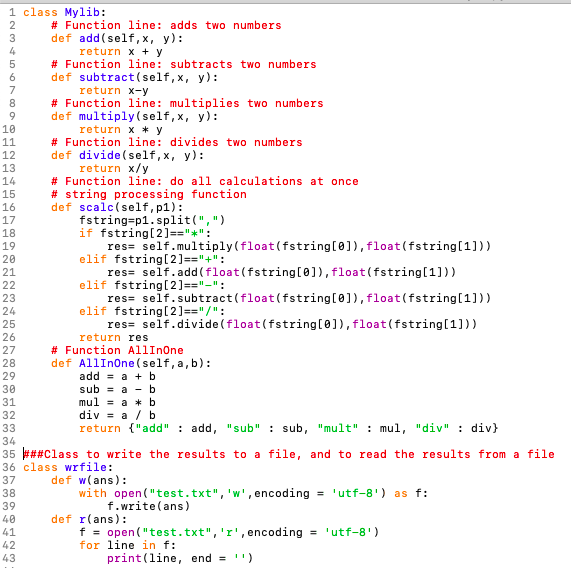The height and width of the screenshot is (568, 571).
Task: Click 'add = a + b' on line 29
Action: click(x=117, y=376)
